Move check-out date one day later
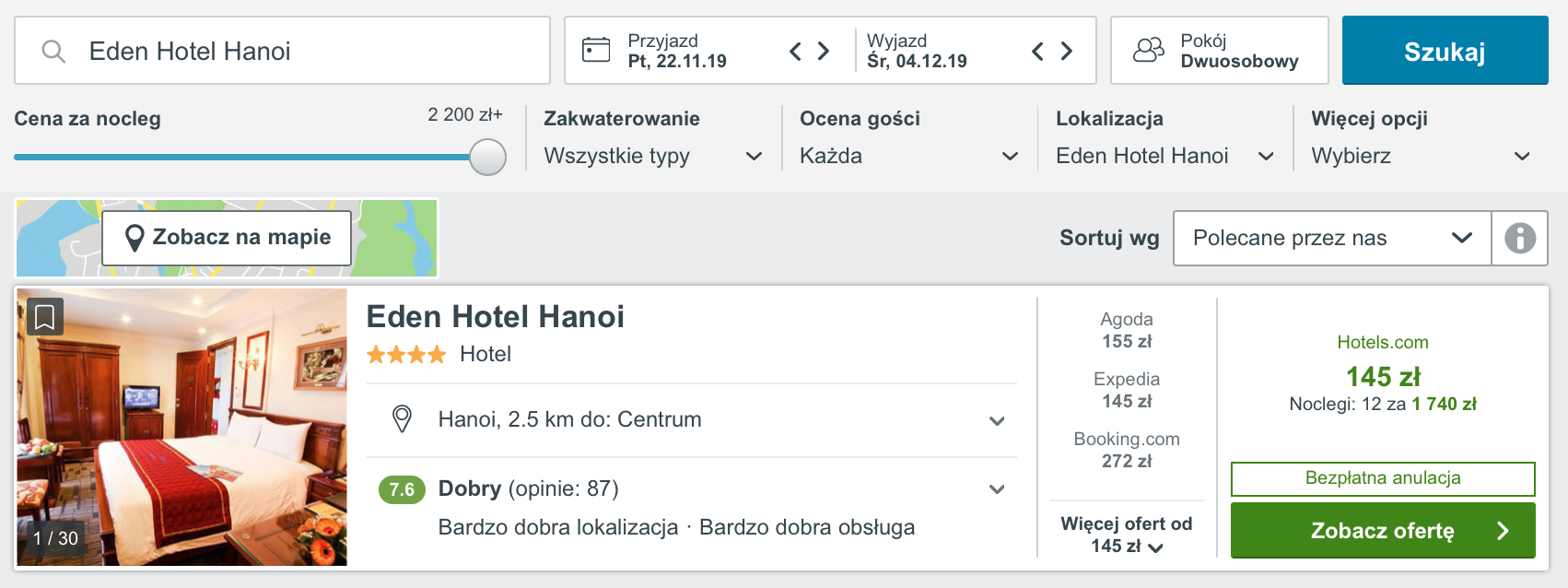This screenshot has height=588, width=1568. click(1066, 51)
